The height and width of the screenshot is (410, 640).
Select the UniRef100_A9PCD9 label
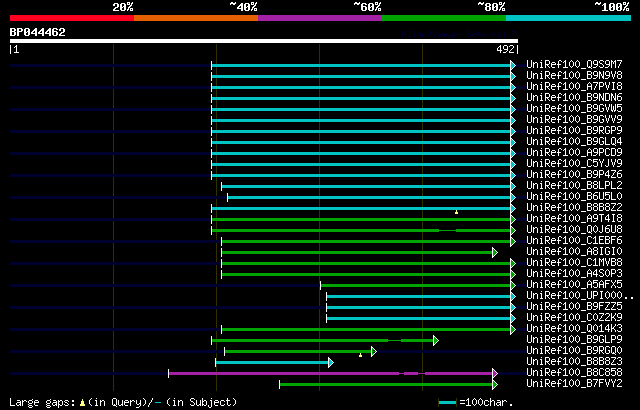[574, 153]
